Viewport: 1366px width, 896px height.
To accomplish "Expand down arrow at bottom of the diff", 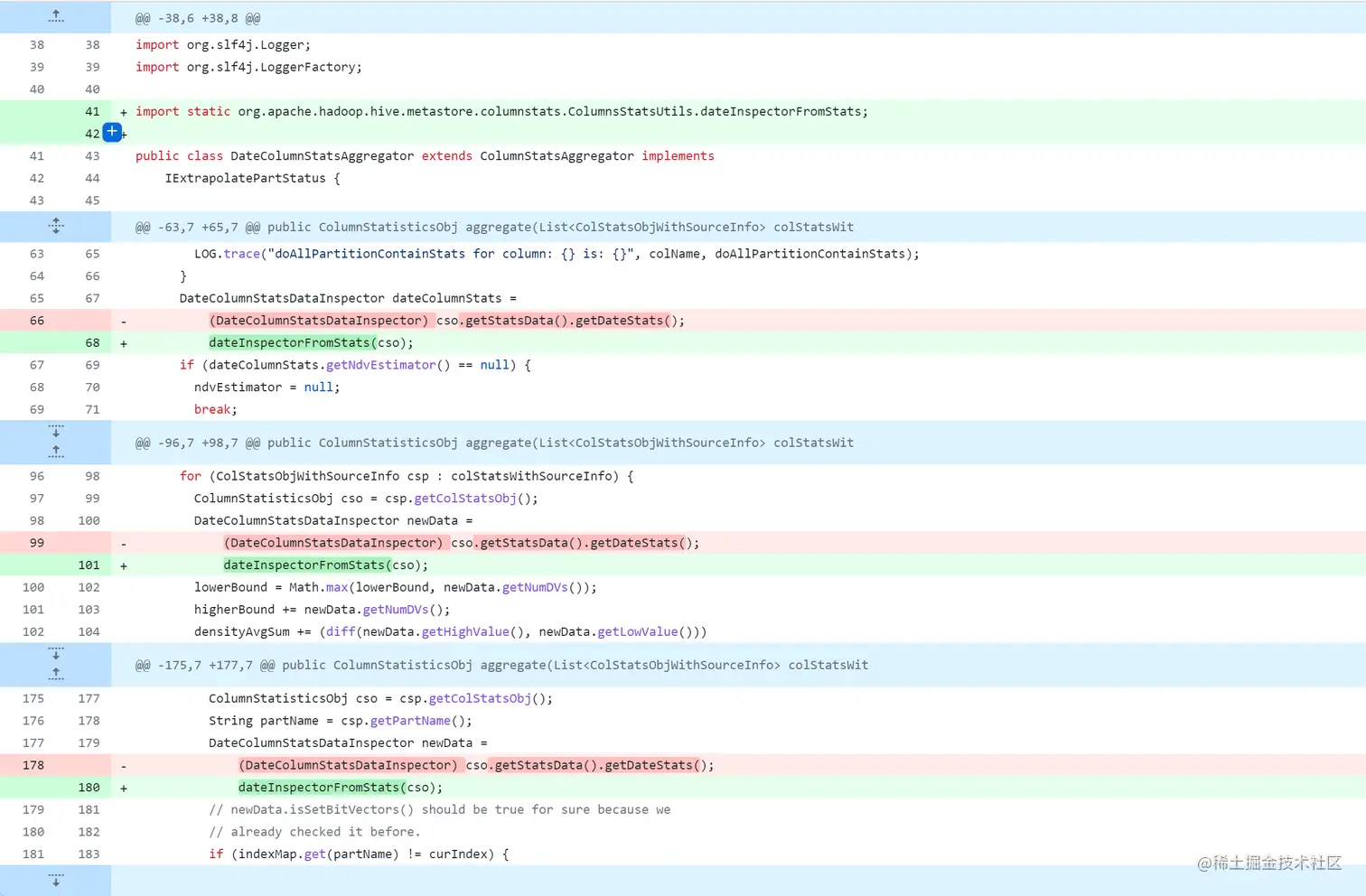I will coord(56,880).
